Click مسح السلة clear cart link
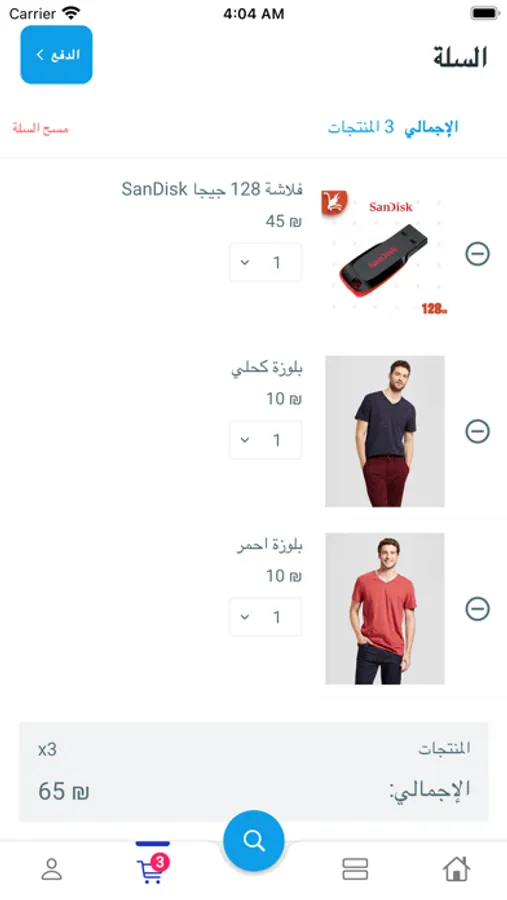 point(41,128)
